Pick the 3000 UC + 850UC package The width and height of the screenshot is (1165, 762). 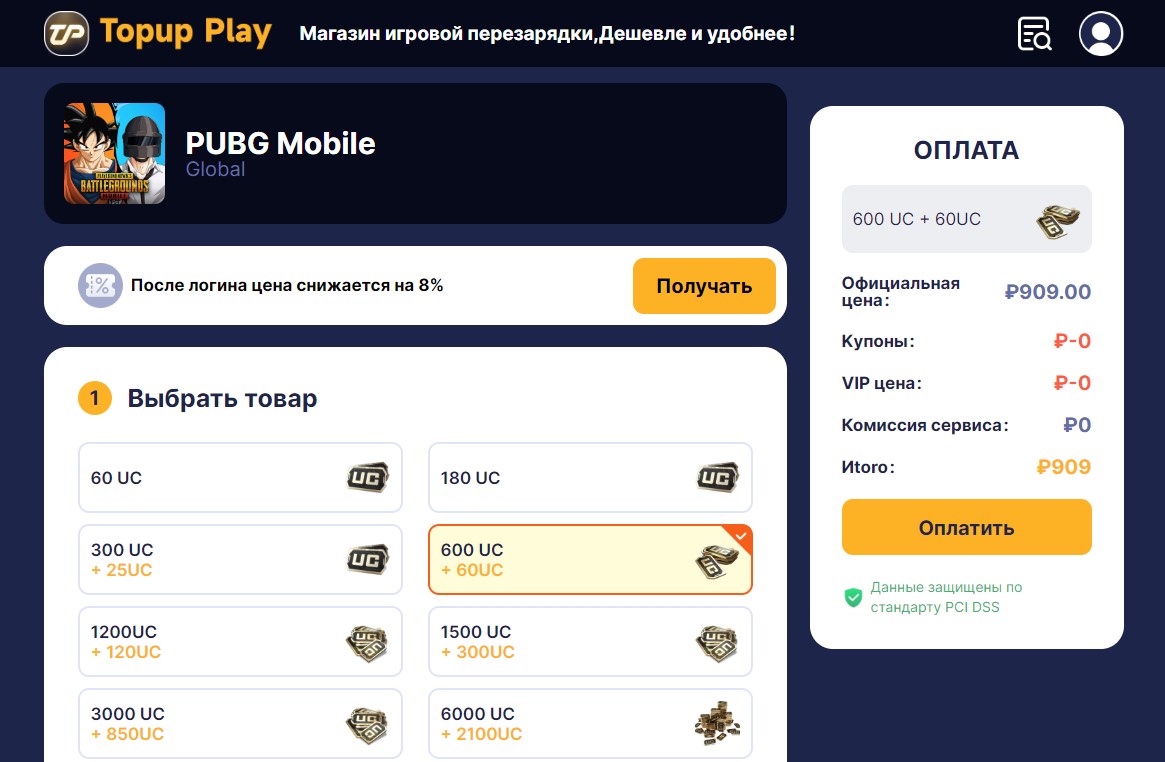coord(240,723)
